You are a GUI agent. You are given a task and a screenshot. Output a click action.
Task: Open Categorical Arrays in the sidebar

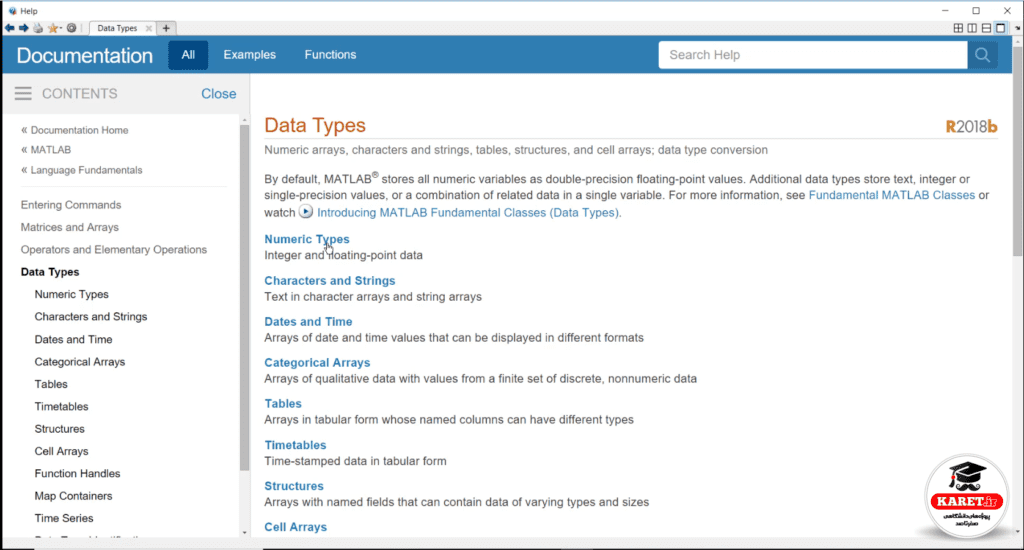click(80, 361)
